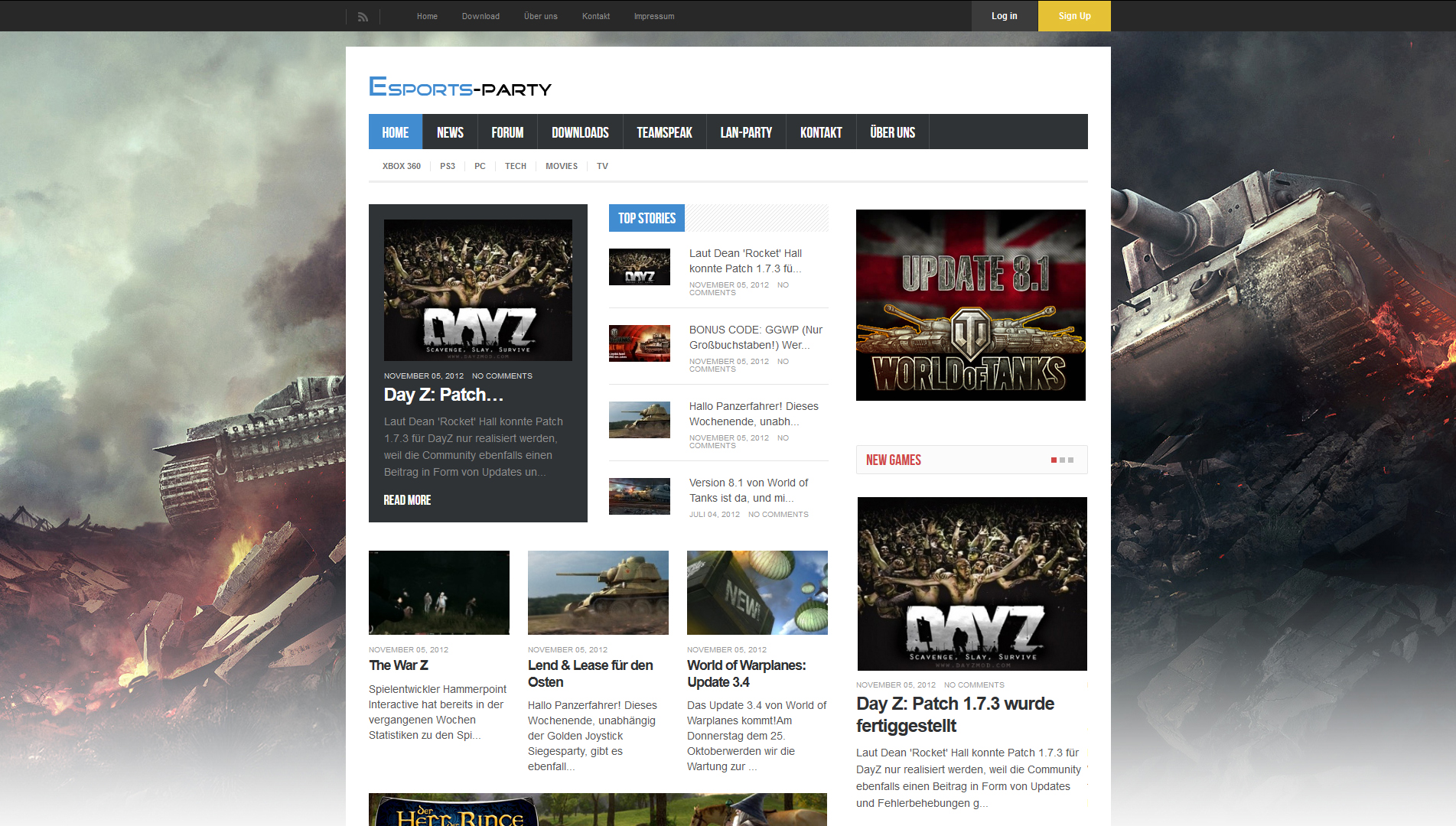Open the TEAMSPEAK main menu item

[x=664, y=132]
